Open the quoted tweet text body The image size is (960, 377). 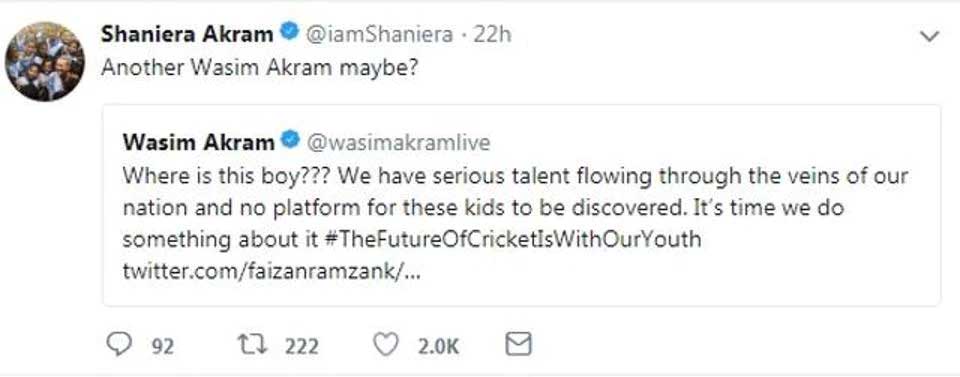click(x=515, y=223)
